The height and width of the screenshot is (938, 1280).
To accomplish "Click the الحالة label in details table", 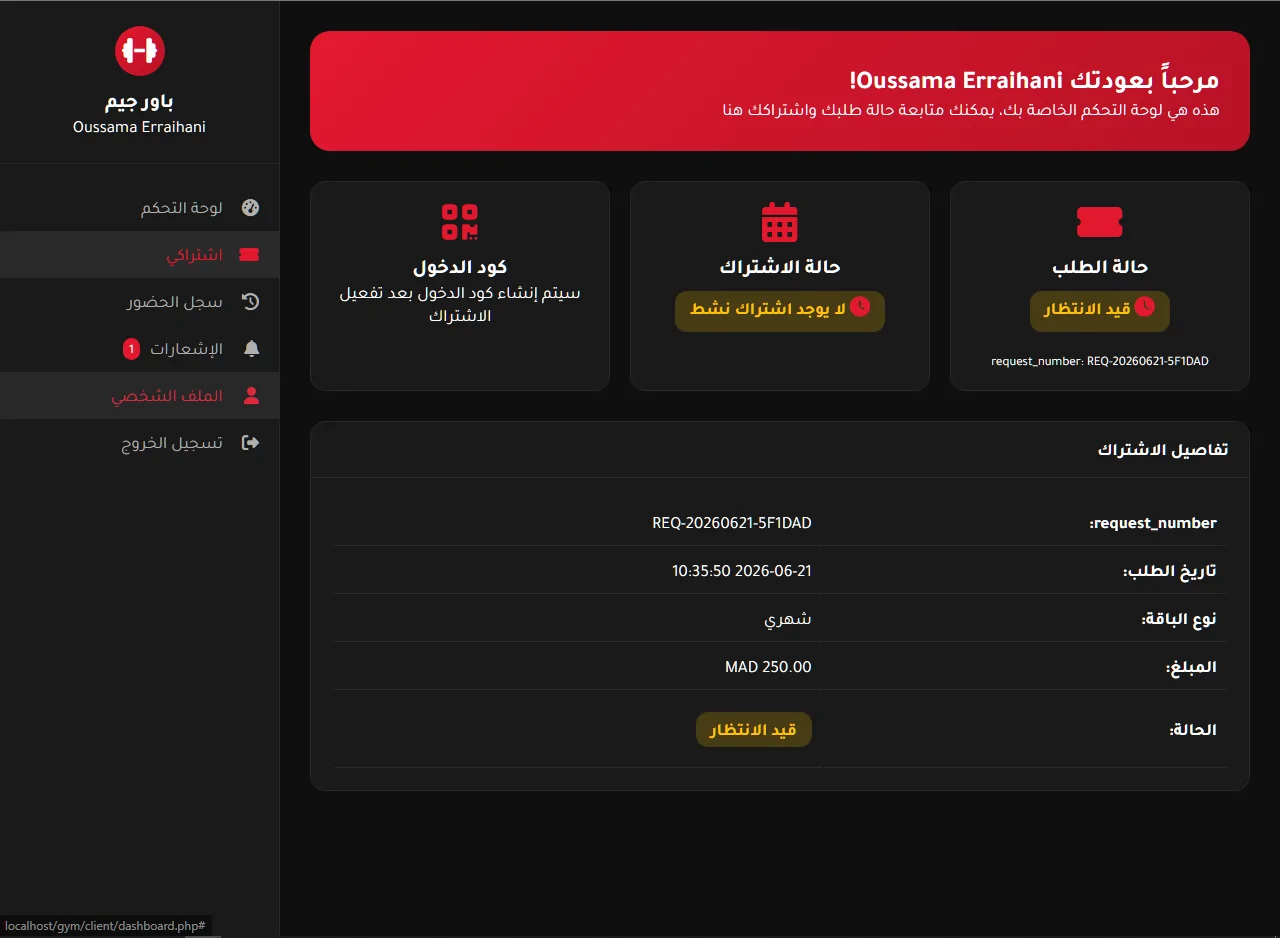I will pos(1193,730).
